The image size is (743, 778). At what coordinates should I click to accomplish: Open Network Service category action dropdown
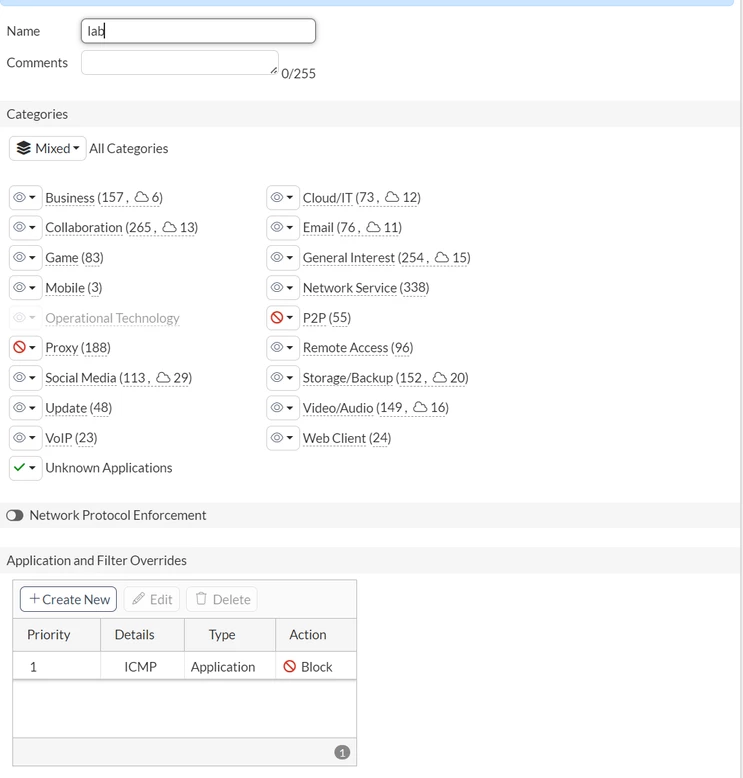[x=283, y=287]
